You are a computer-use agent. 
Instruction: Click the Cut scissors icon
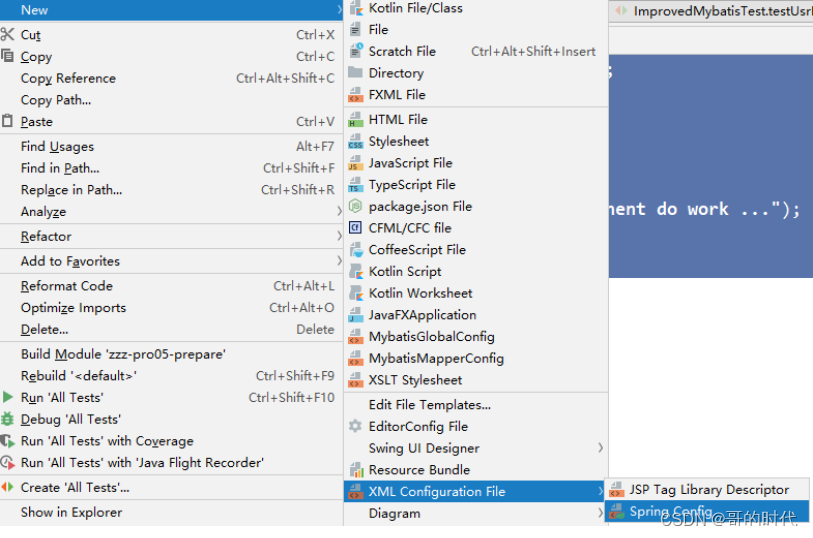point(7,35)
